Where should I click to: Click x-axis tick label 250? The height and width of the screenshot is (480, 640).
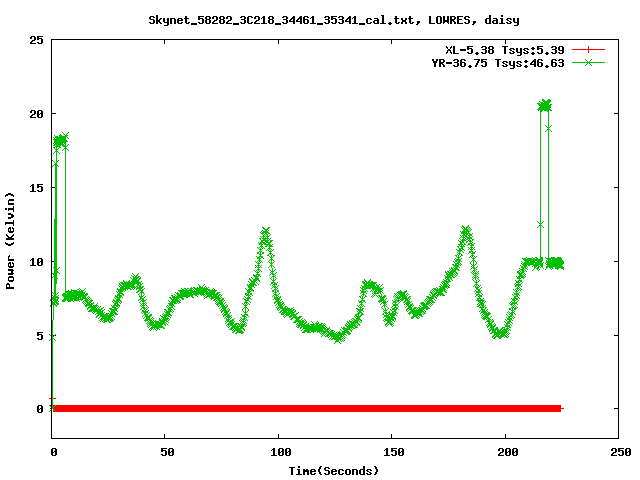620,452
